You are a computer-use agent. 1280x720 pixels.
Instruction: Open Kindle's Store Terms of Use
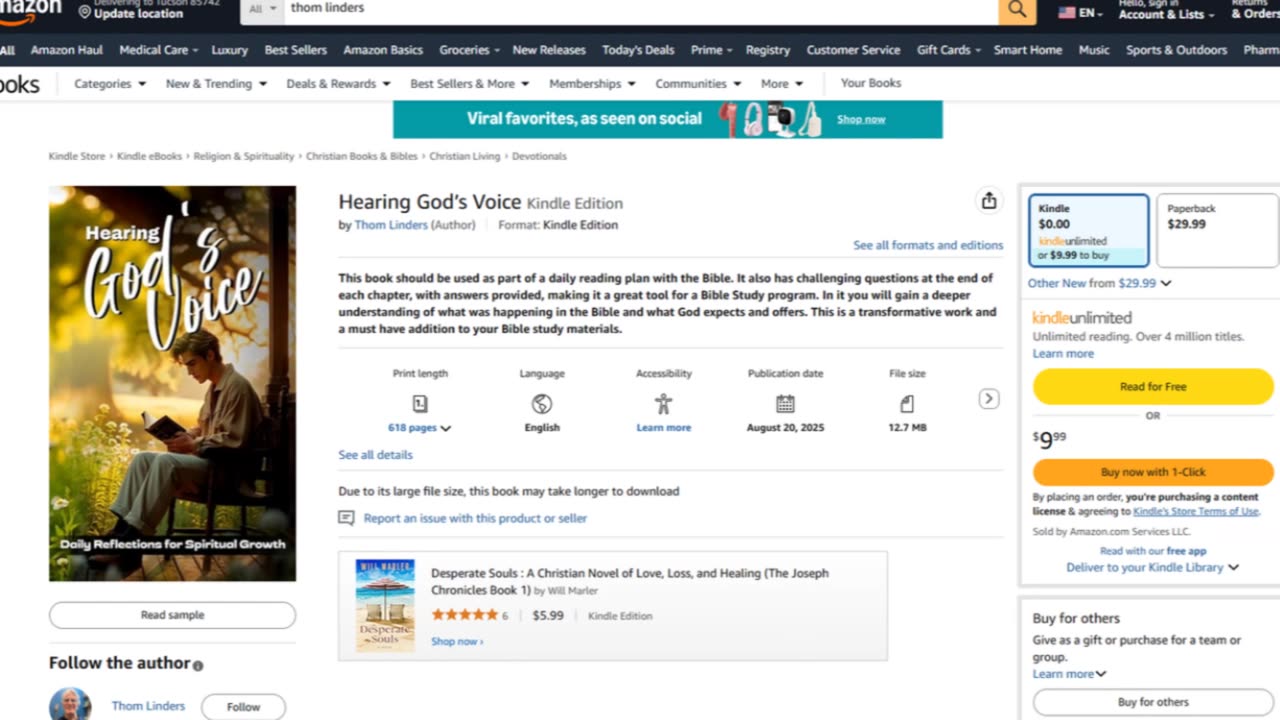[1196, 511]
